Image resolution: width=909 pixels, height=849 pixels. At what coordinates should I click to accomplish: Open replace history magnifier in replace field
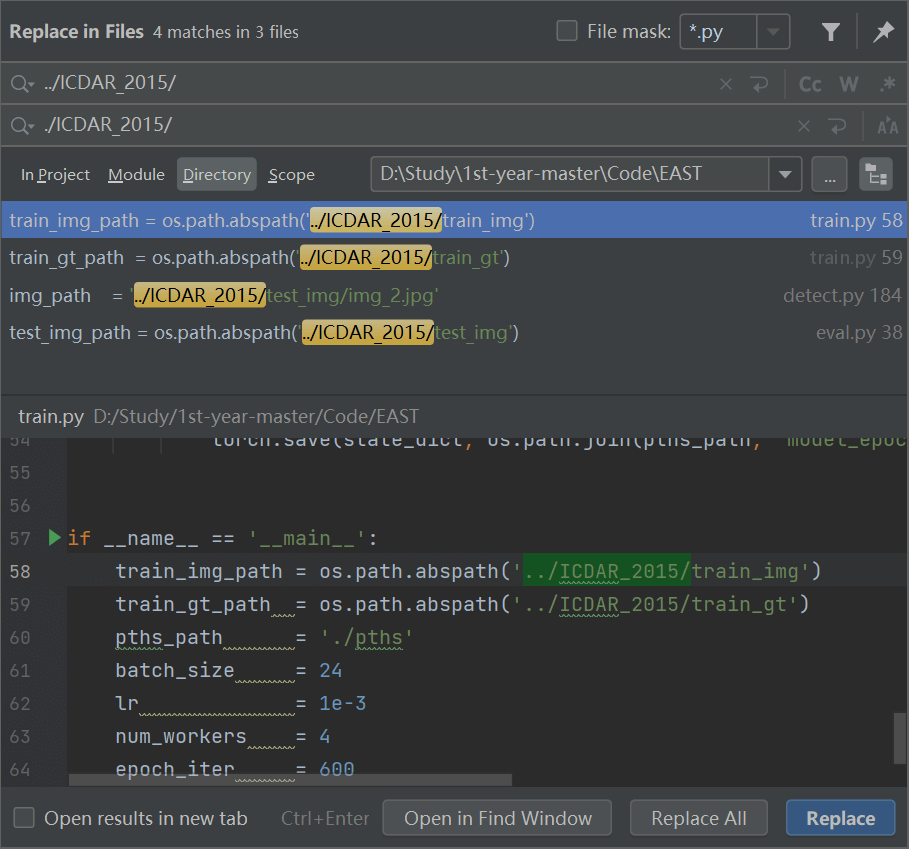click(22, 125)
